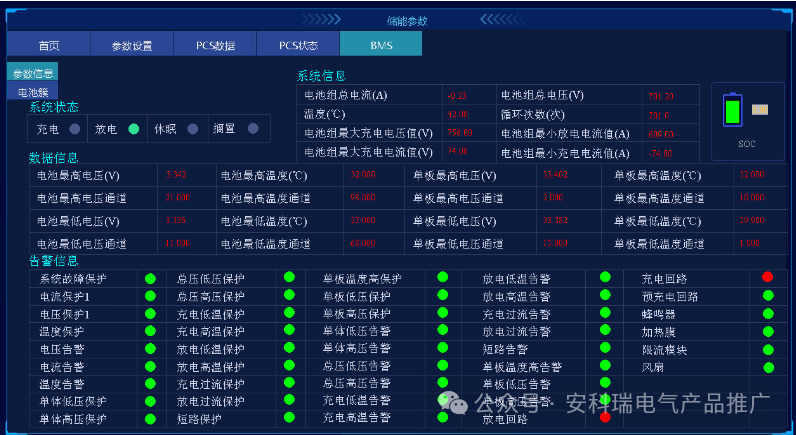Image resolution: width=796 pixels, height=435 pixels.
Task: Open the PCS数据 tab
Action: pos(215,44)
